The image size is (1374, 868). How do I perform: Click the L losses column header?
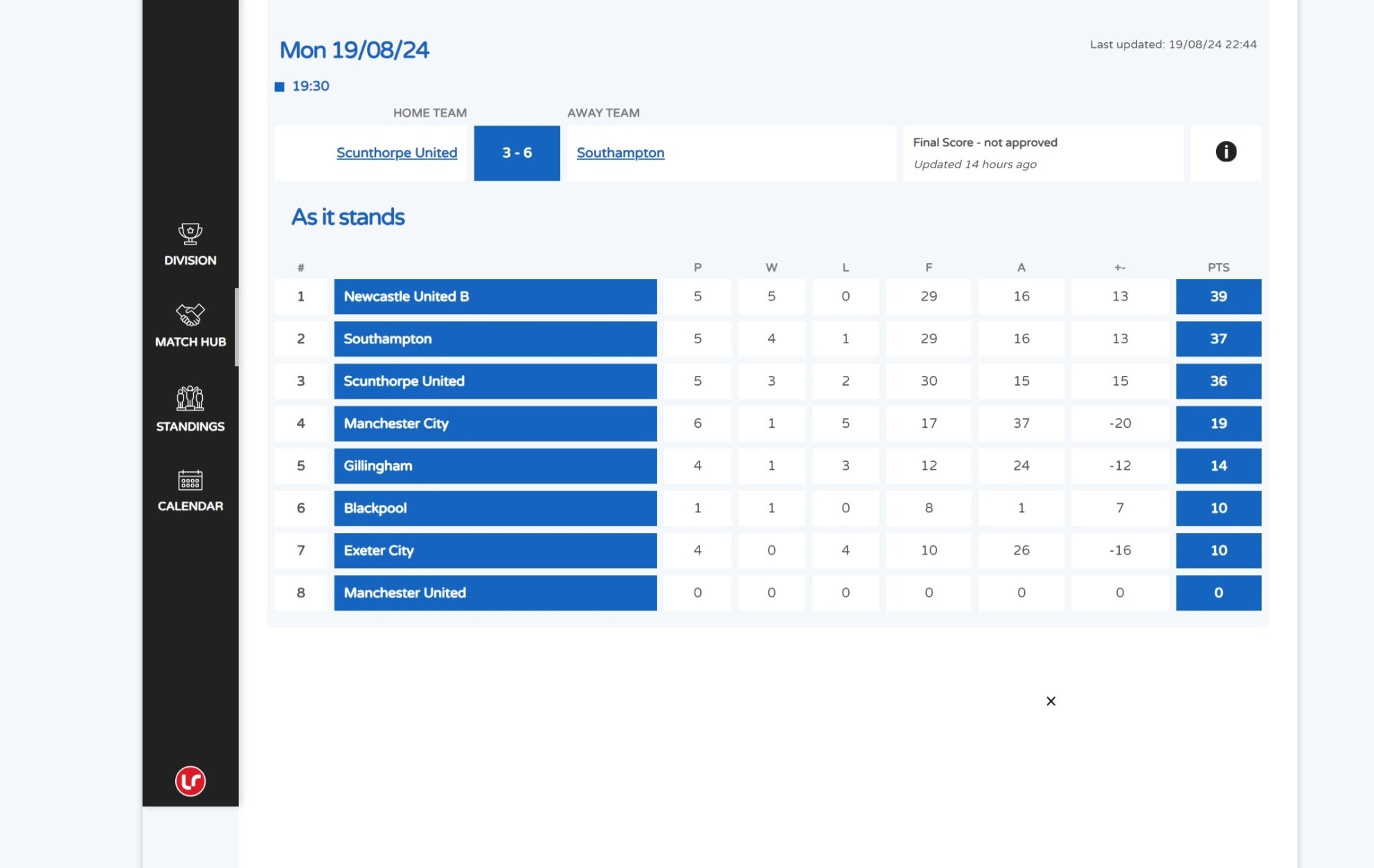point(845,267)
